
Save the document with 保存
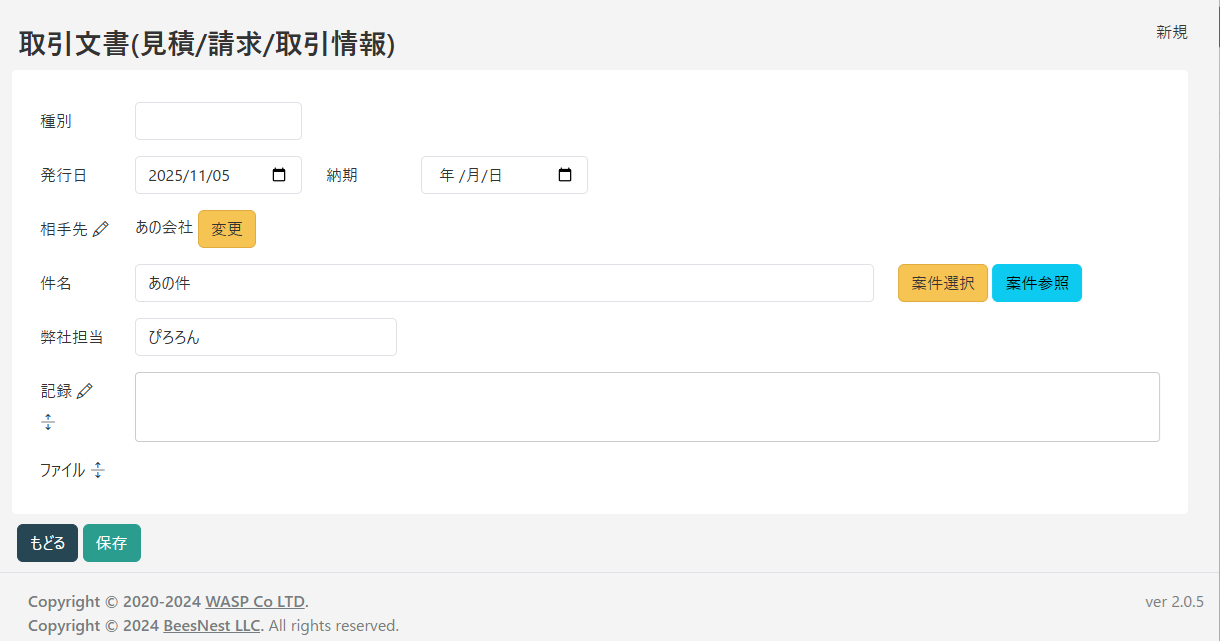112,543
